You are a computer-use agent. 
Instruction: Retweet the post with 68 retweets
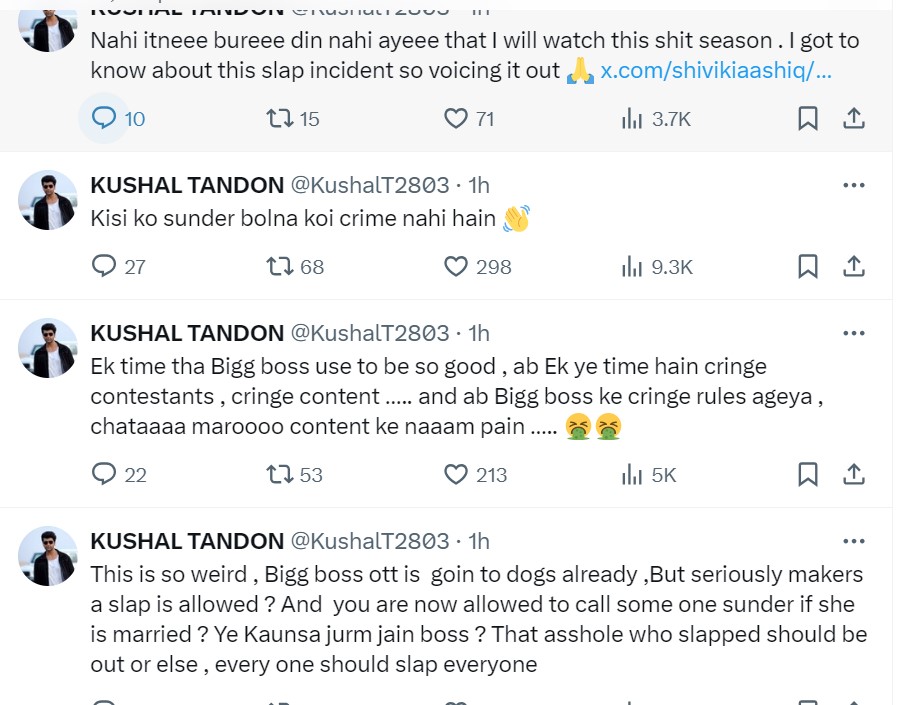click(280, 266)
